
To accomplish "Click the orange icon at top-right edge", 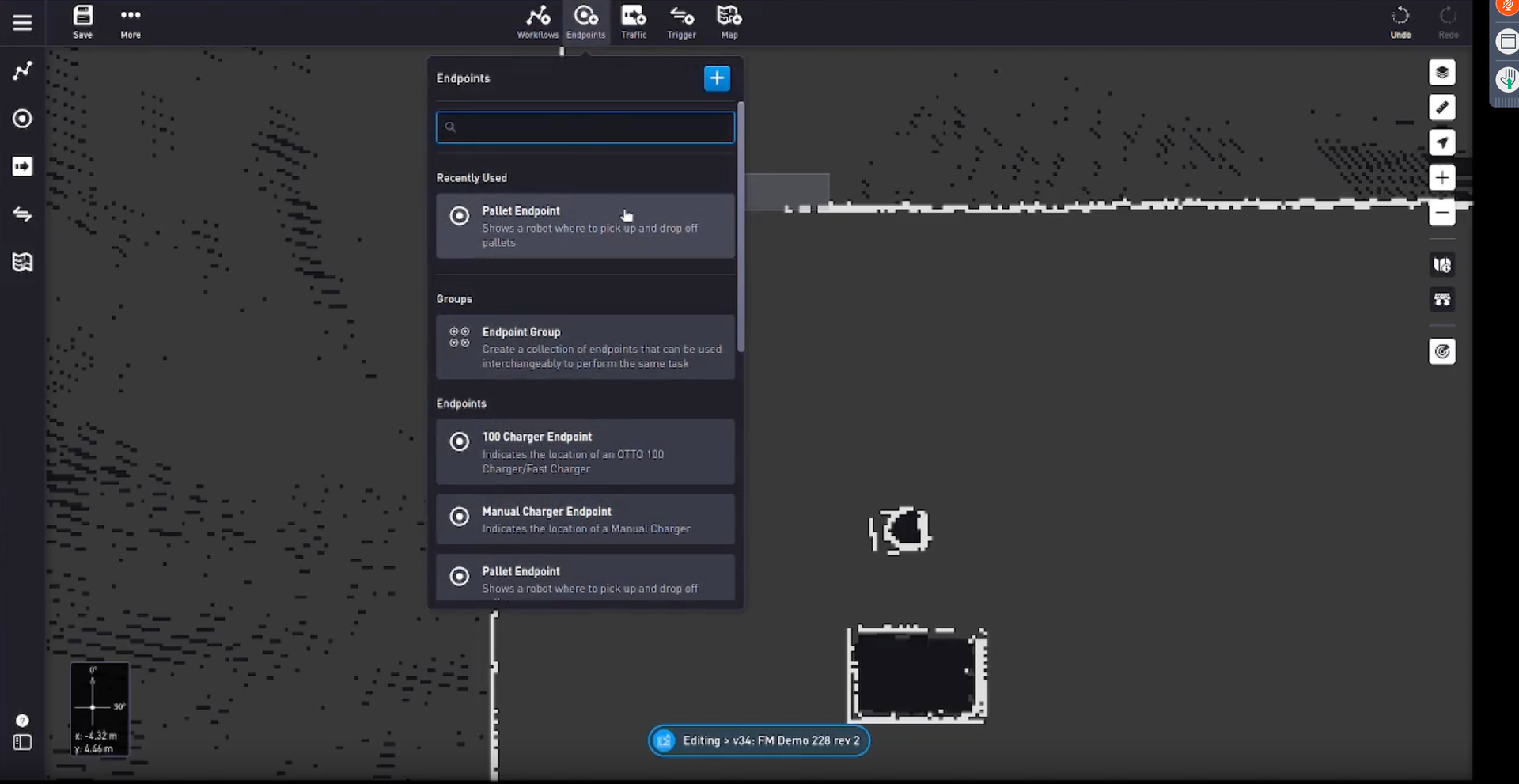I will point(1508,6).
